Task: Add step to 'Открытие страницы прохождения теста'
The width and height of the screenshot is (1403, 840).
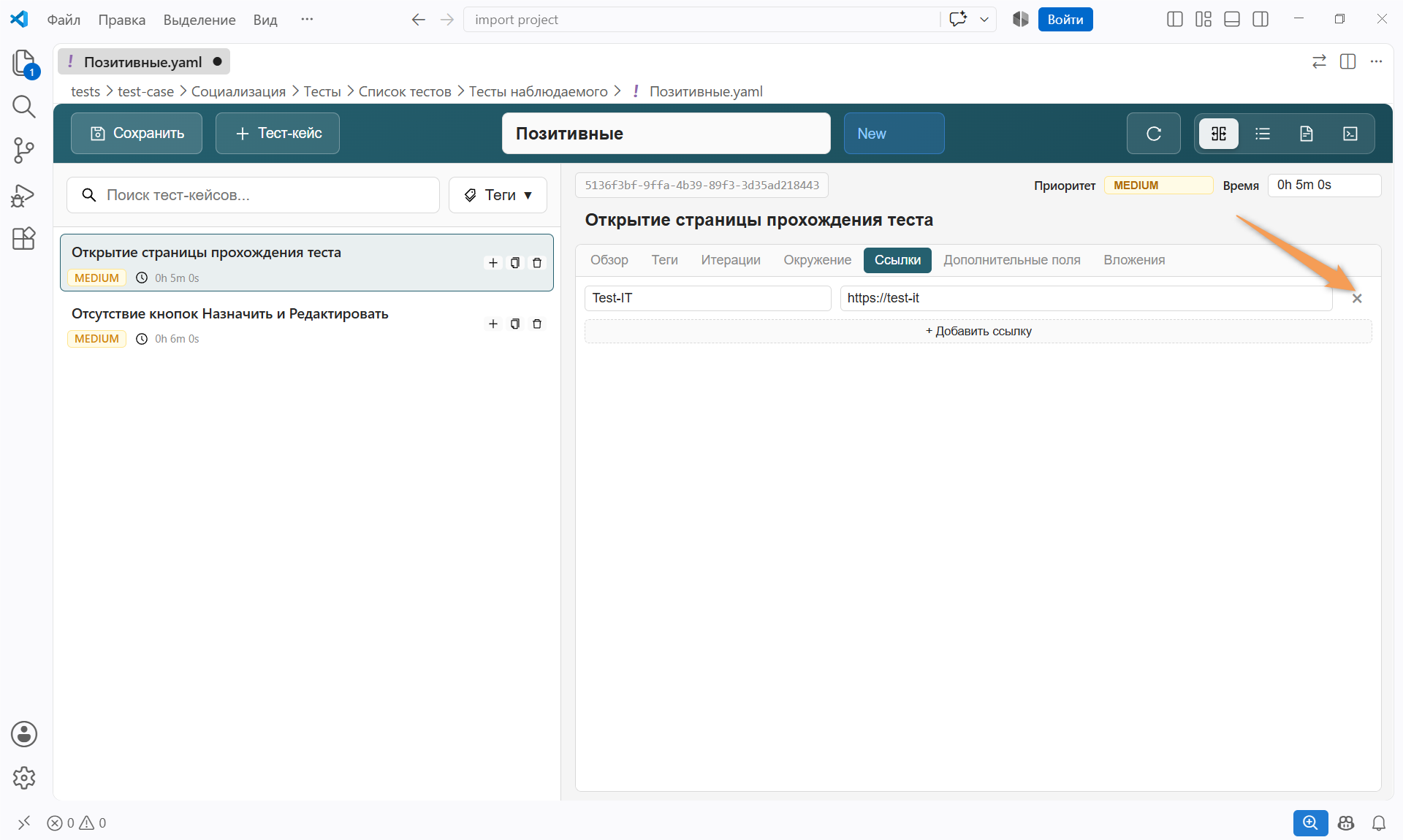Action: 493,263
